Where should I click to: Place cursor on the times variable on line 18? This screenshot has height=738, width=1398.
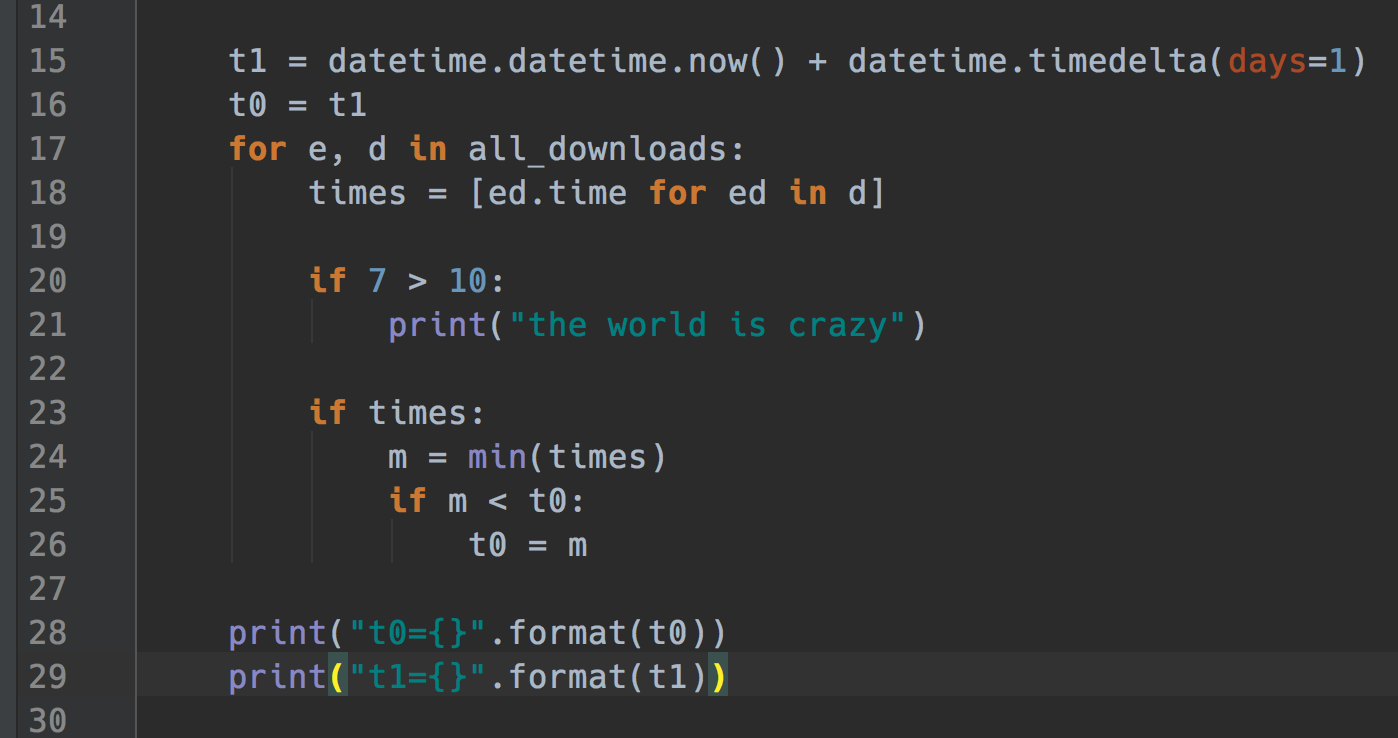pos(357,193)
